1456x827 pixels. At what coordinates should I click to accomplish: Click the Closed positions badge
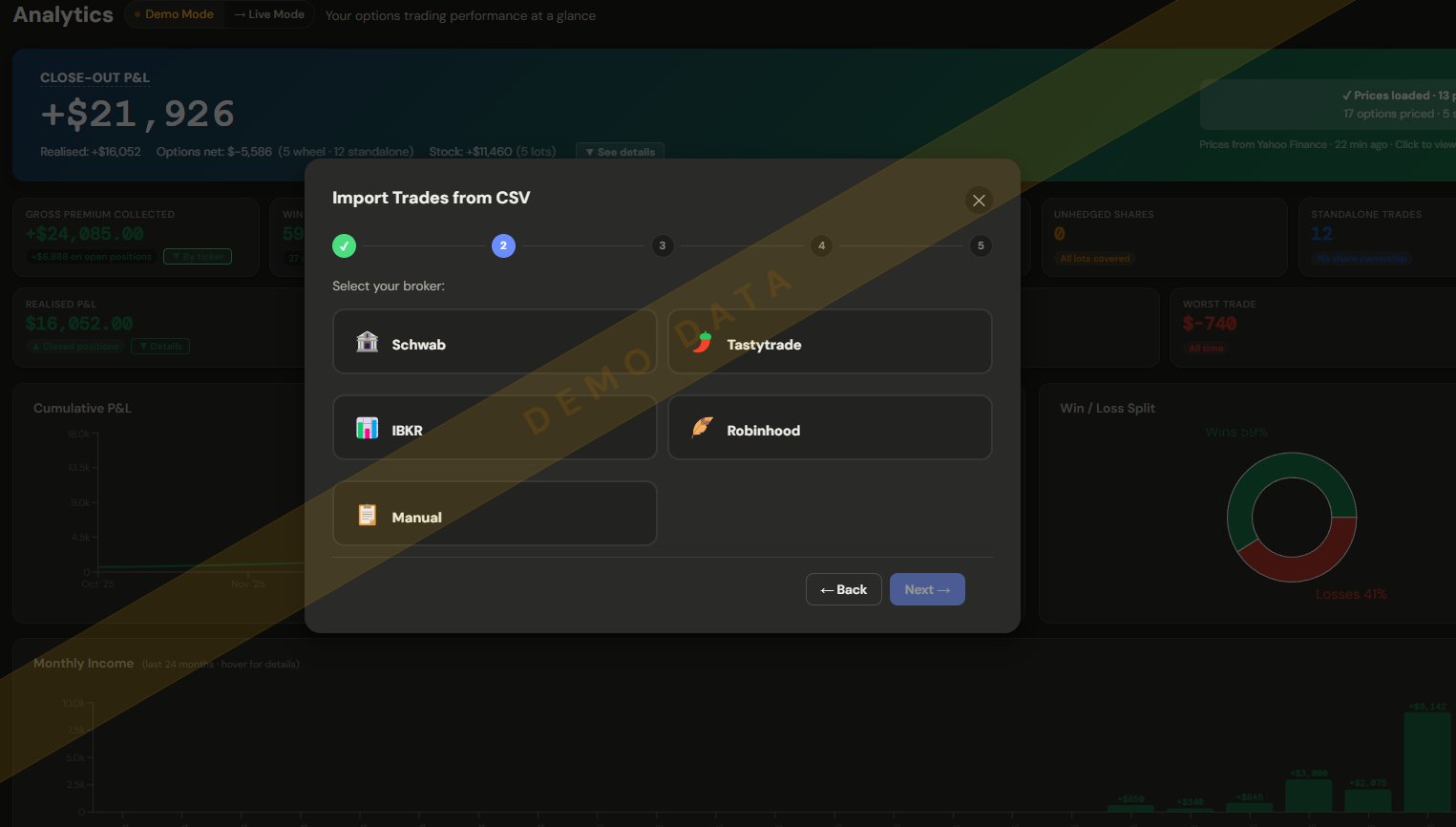(75, 346)
